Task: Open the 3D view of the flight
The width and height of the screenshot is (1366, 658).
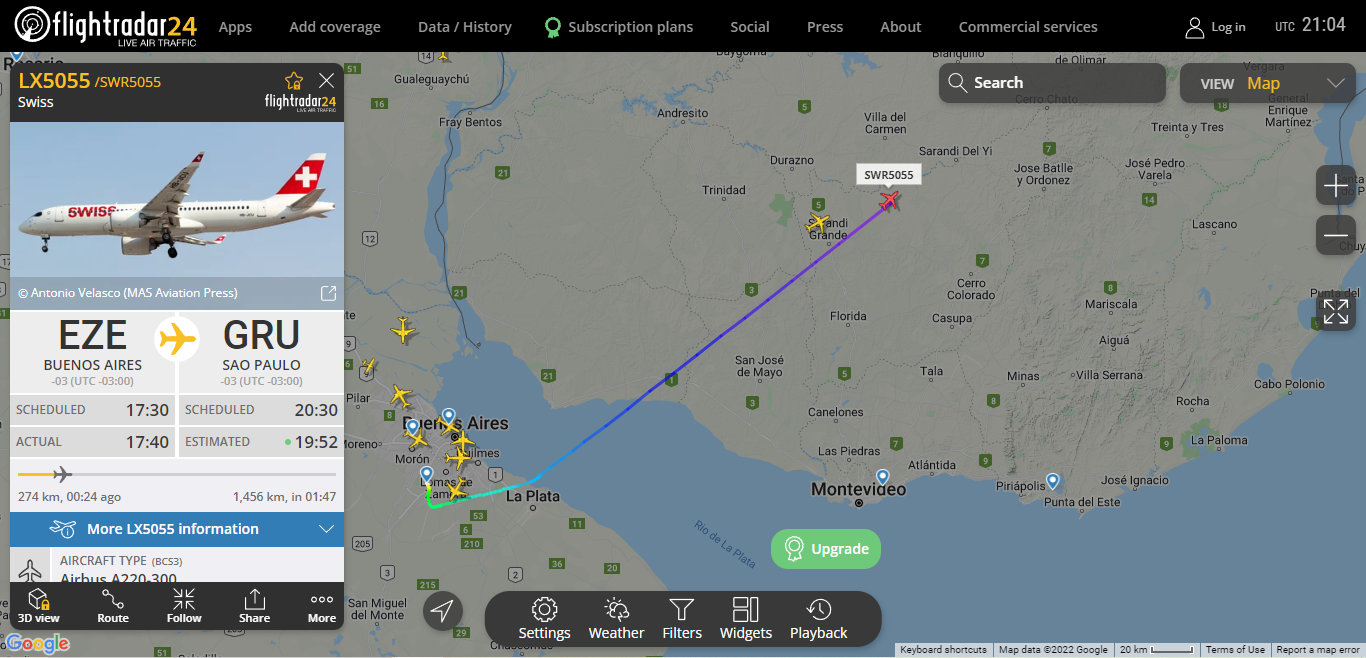Action: 38,608
